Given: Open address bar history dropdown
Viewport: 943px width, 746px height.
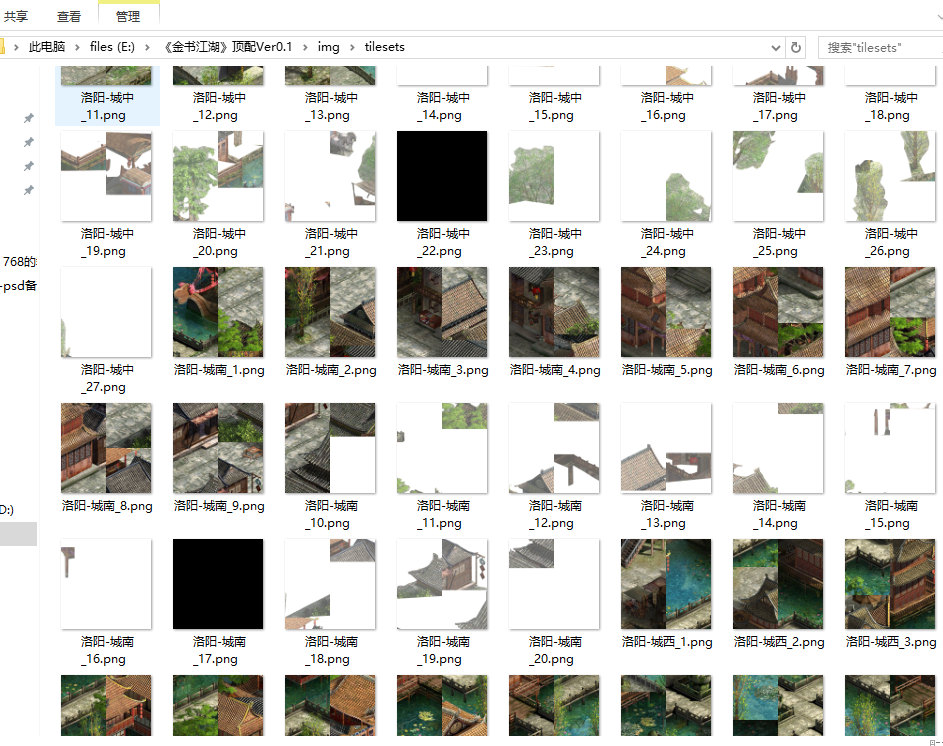Looking at the screenshot, I should tap(776, 47).
